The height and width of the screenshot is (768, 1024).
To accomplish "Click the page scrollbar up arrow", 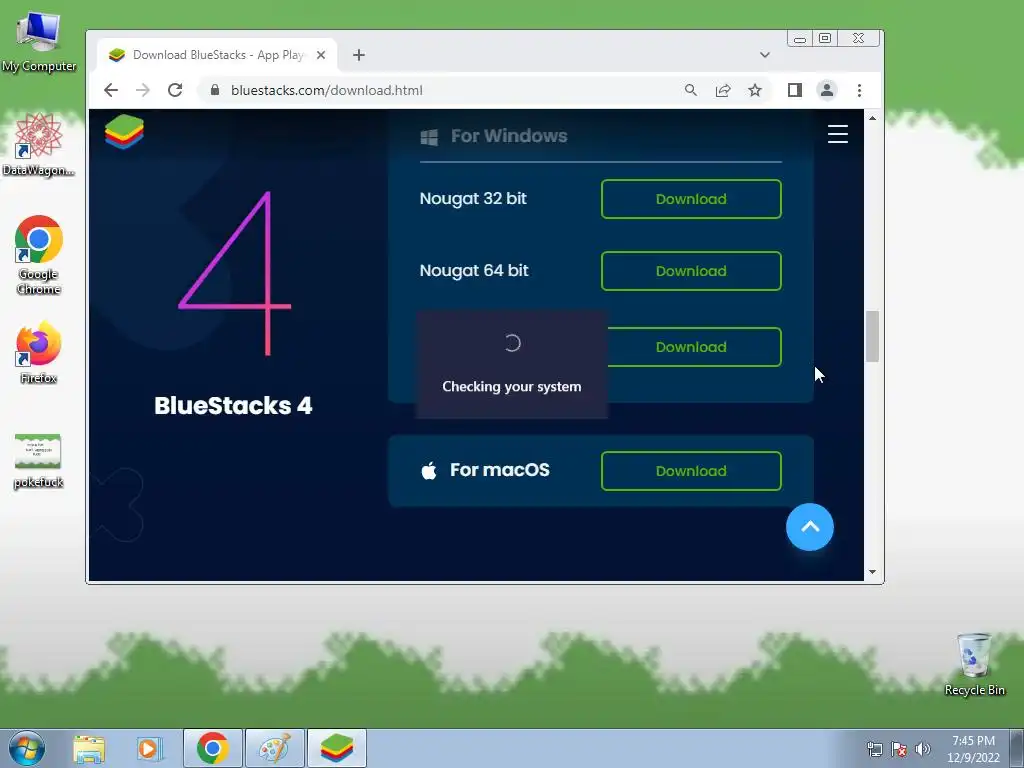I will 872,118.
